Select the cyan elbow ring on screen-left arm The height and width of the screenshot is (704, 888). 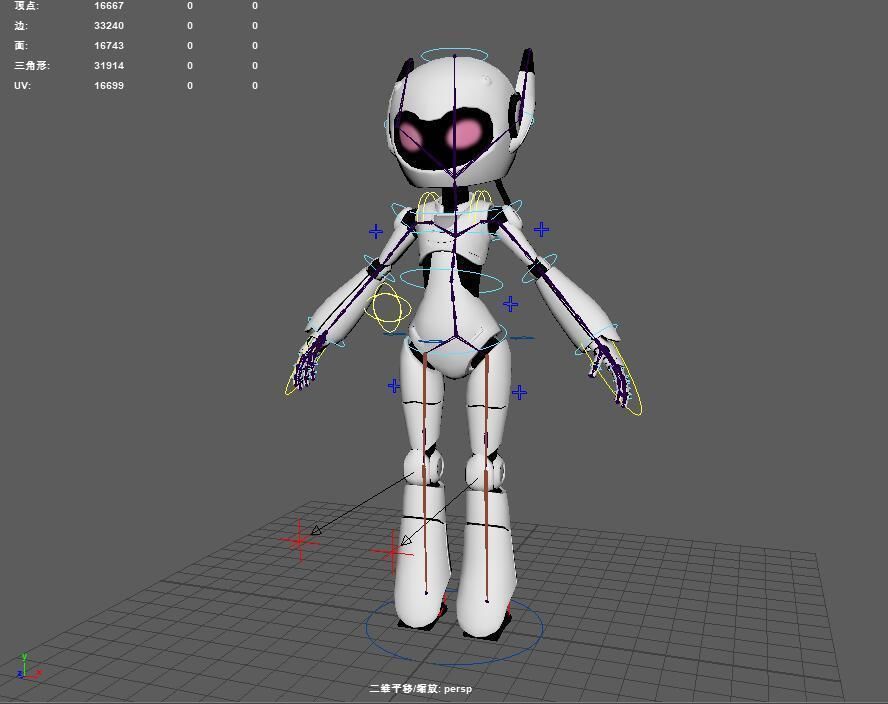click(x=378, y=268)
